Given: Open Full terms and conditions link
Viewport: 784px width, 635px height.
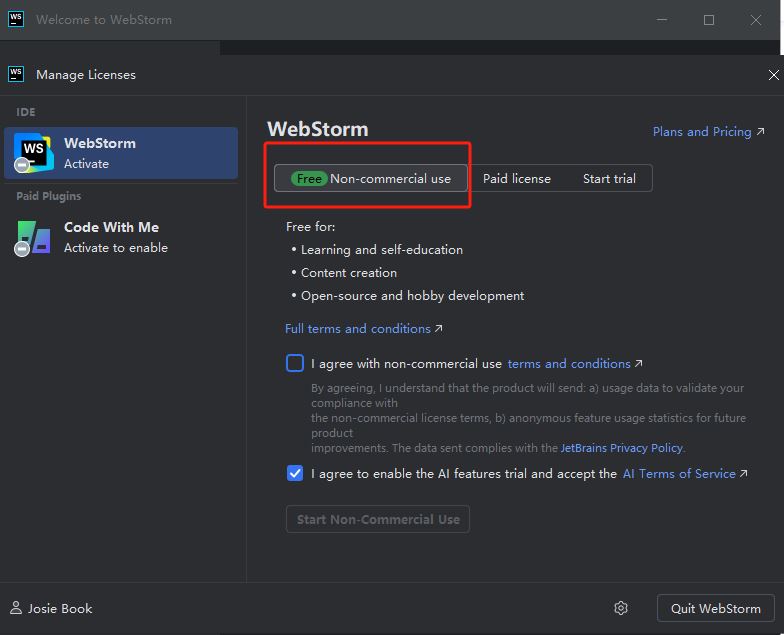Looking at the screenshot, I should point(364,328).
